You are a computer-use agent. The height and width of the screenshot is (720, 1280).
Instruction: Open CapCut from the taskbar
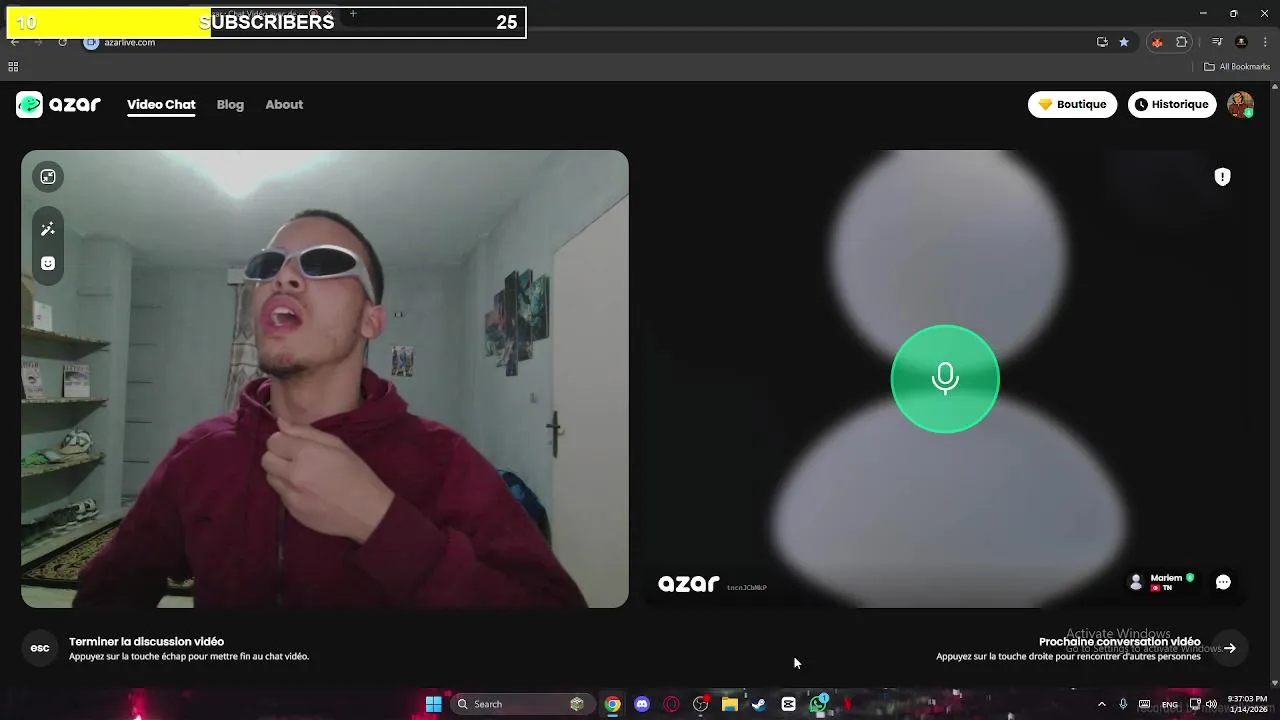tap(788, 704)
